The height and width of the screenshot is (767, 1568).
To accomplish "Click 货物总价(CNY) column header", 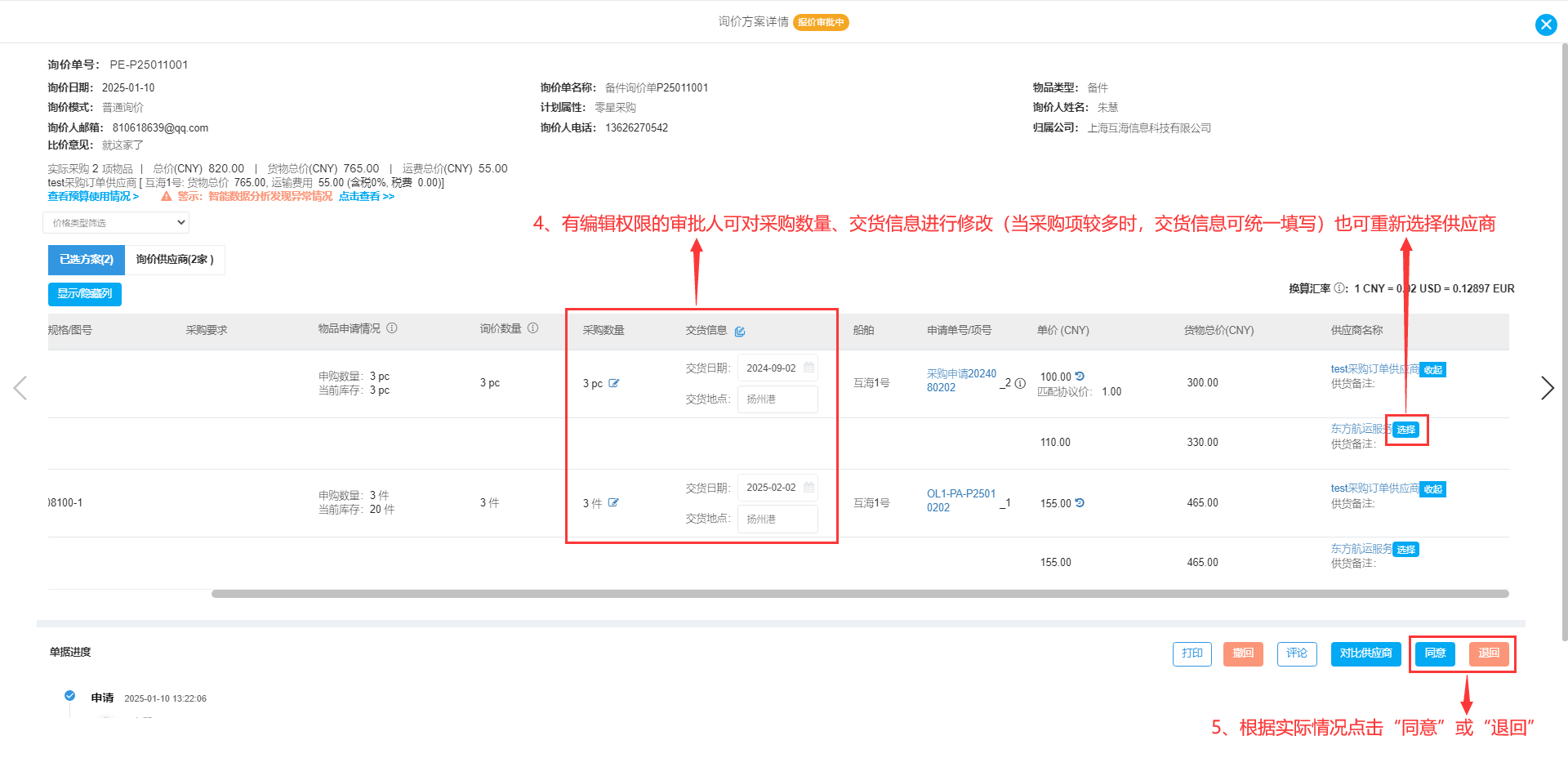I will point(1218,330).
